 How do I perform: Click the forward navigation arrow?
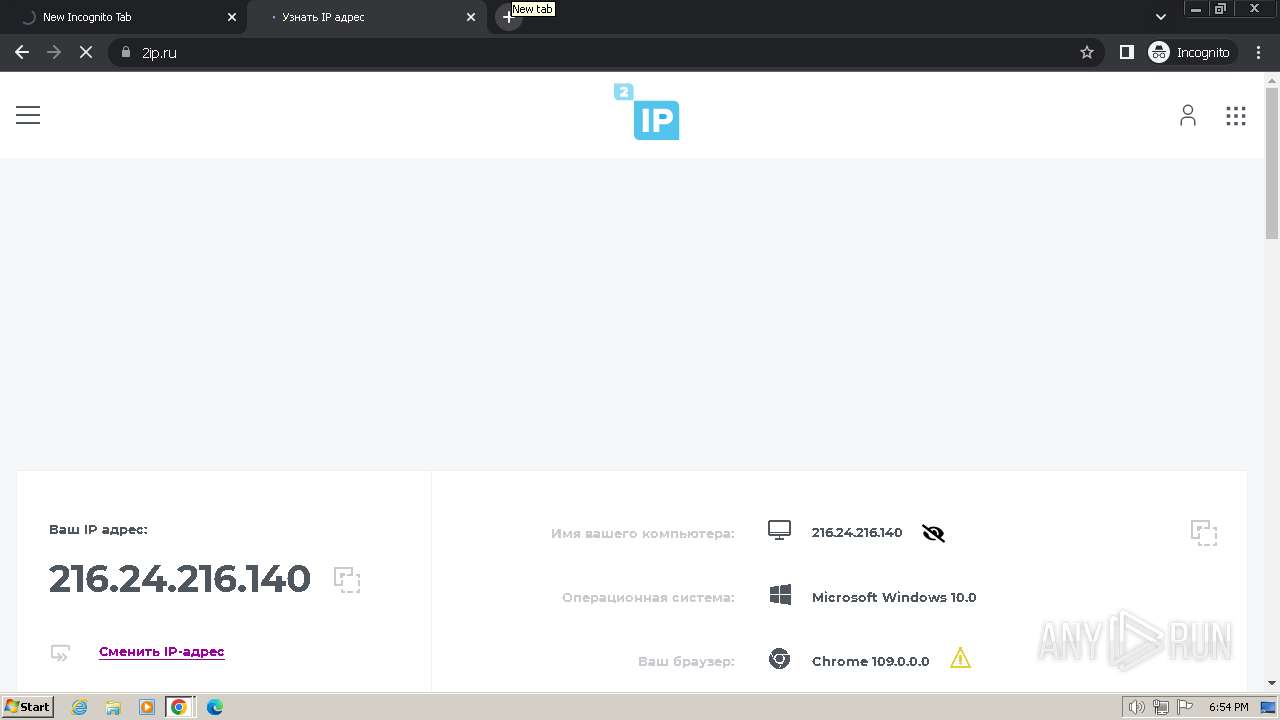pyautogui.click(x=54, y=52)
